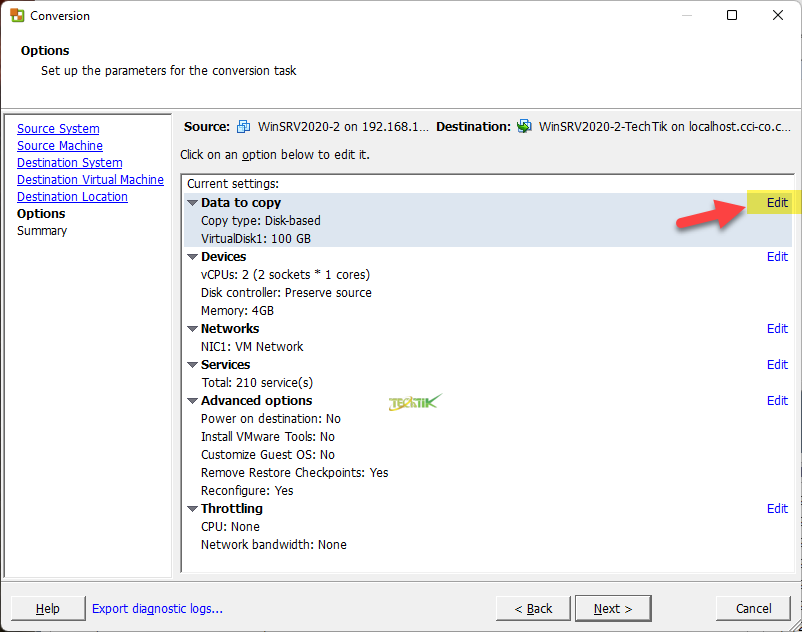Open the Help button
This screenshot has width=802, height=632.
click(x=48, y=608)
